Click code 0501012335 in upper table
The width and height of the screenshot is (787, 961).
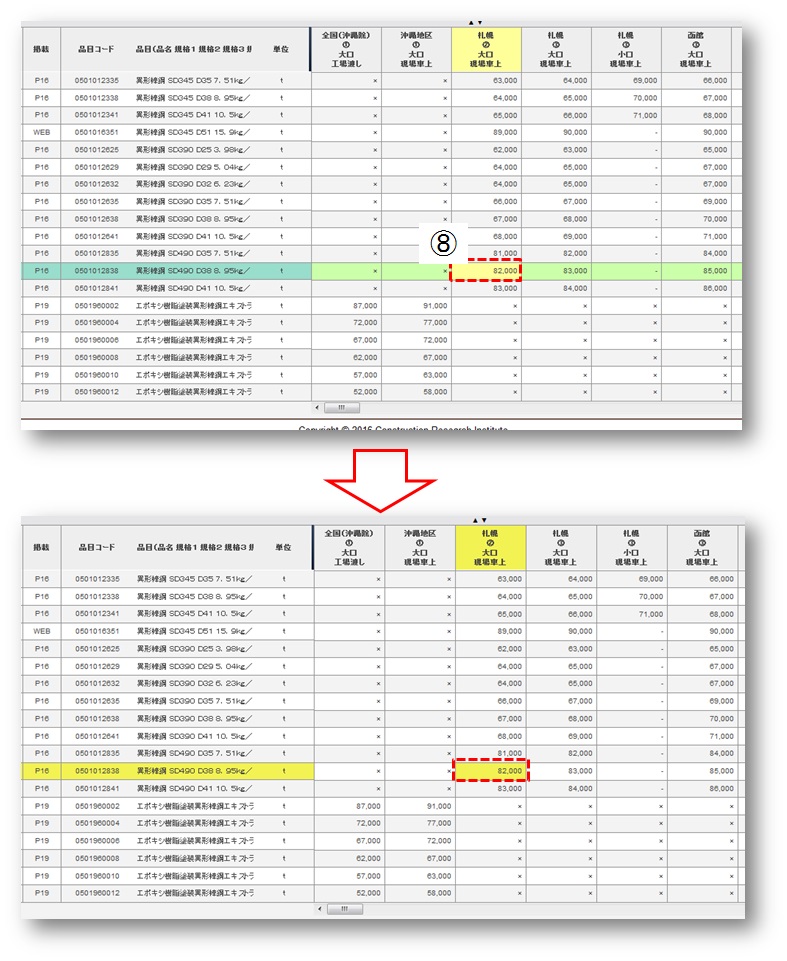(97, 80)
